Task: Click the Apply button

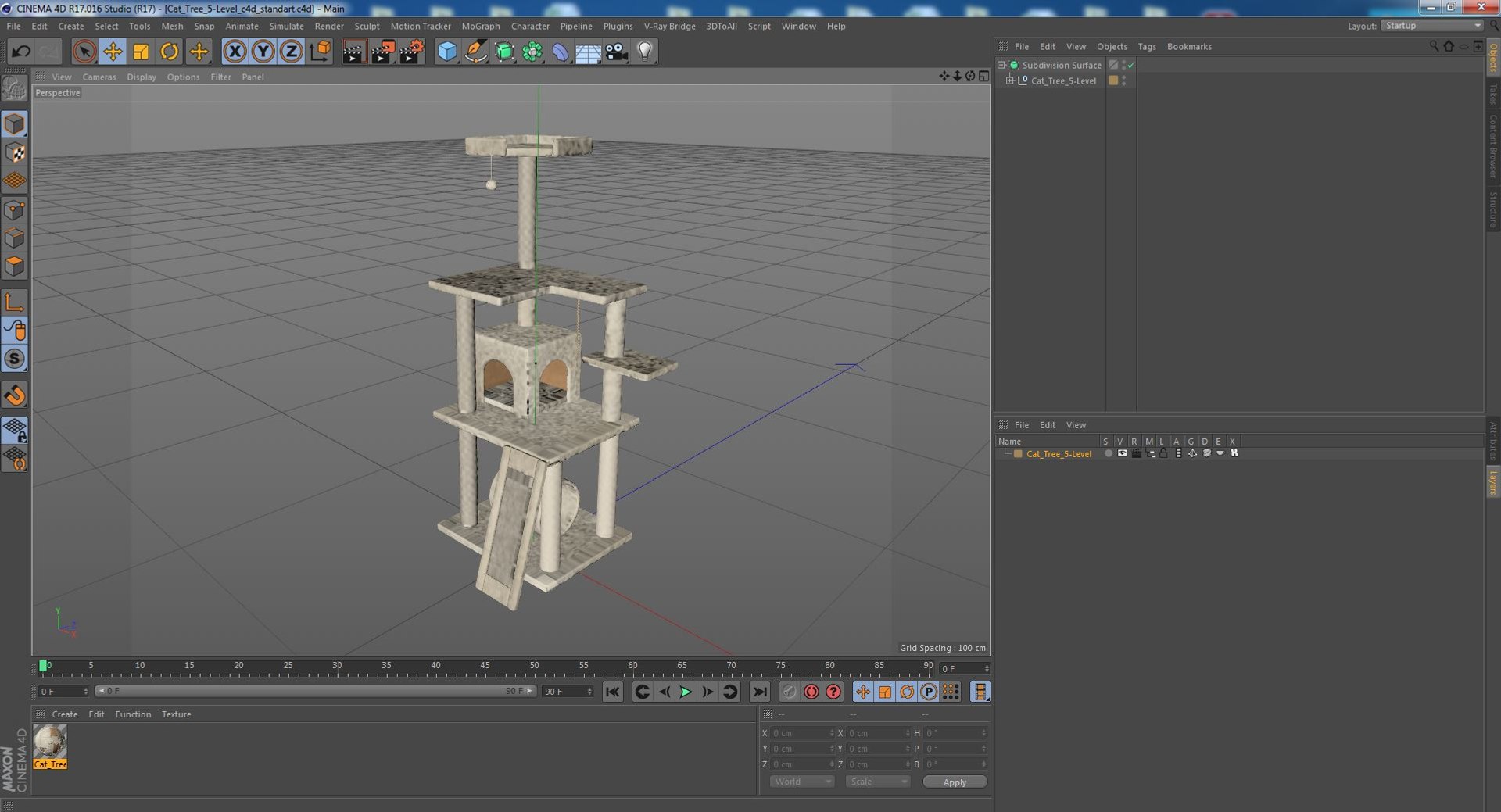Action: [x=955, y=782]
